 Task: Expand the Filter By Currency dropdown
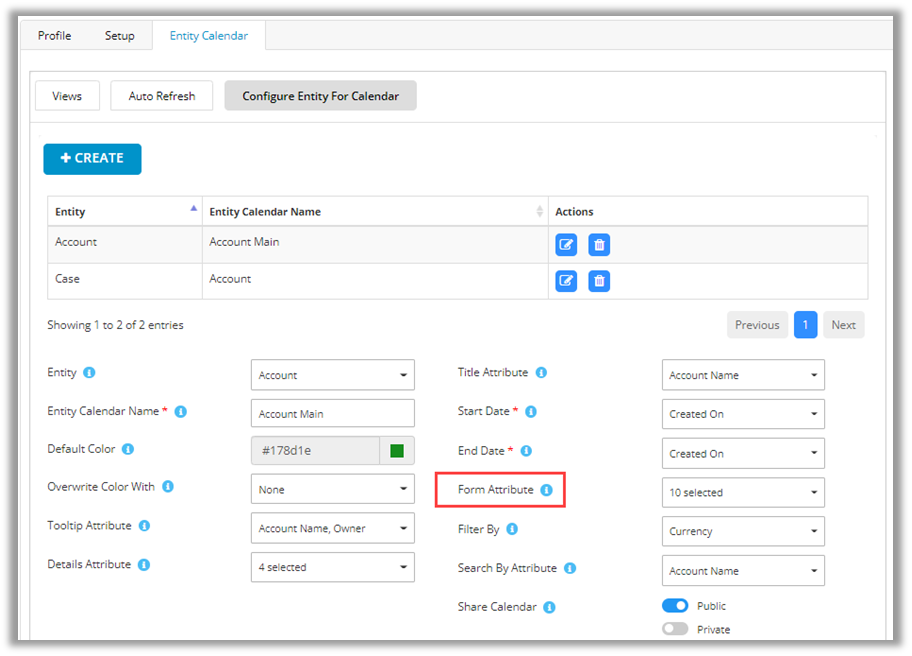tap(743, 531)
